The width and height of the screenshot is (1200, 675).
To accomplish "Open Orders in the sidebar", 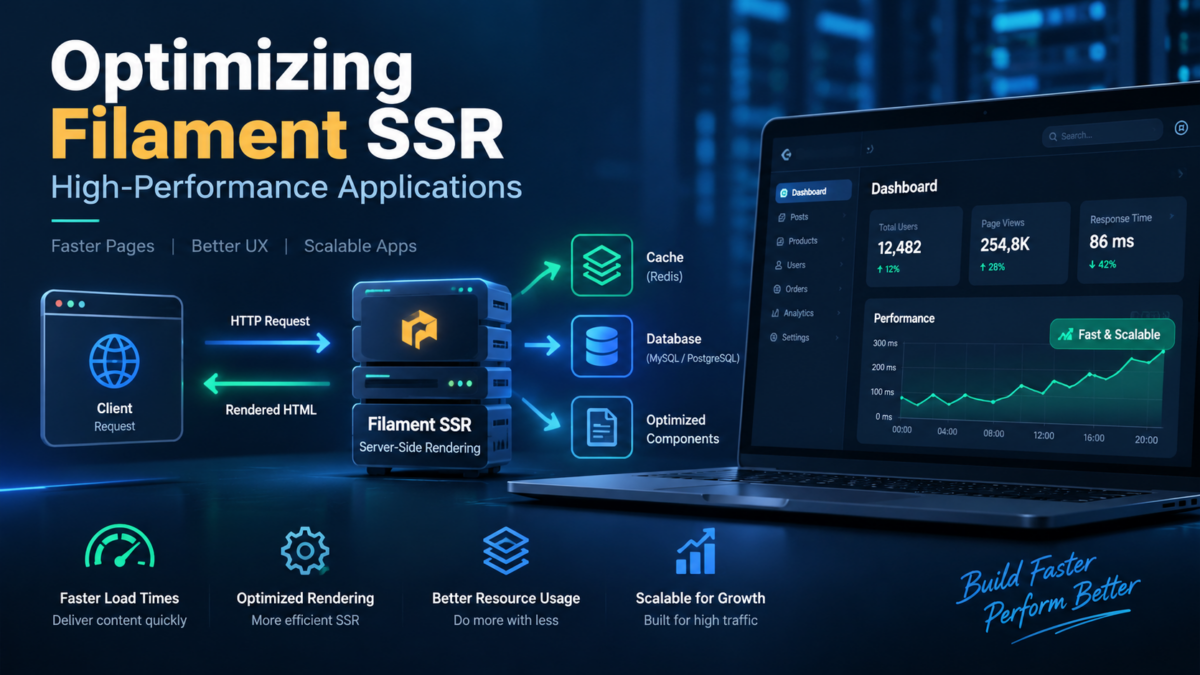I will [808, 289].
